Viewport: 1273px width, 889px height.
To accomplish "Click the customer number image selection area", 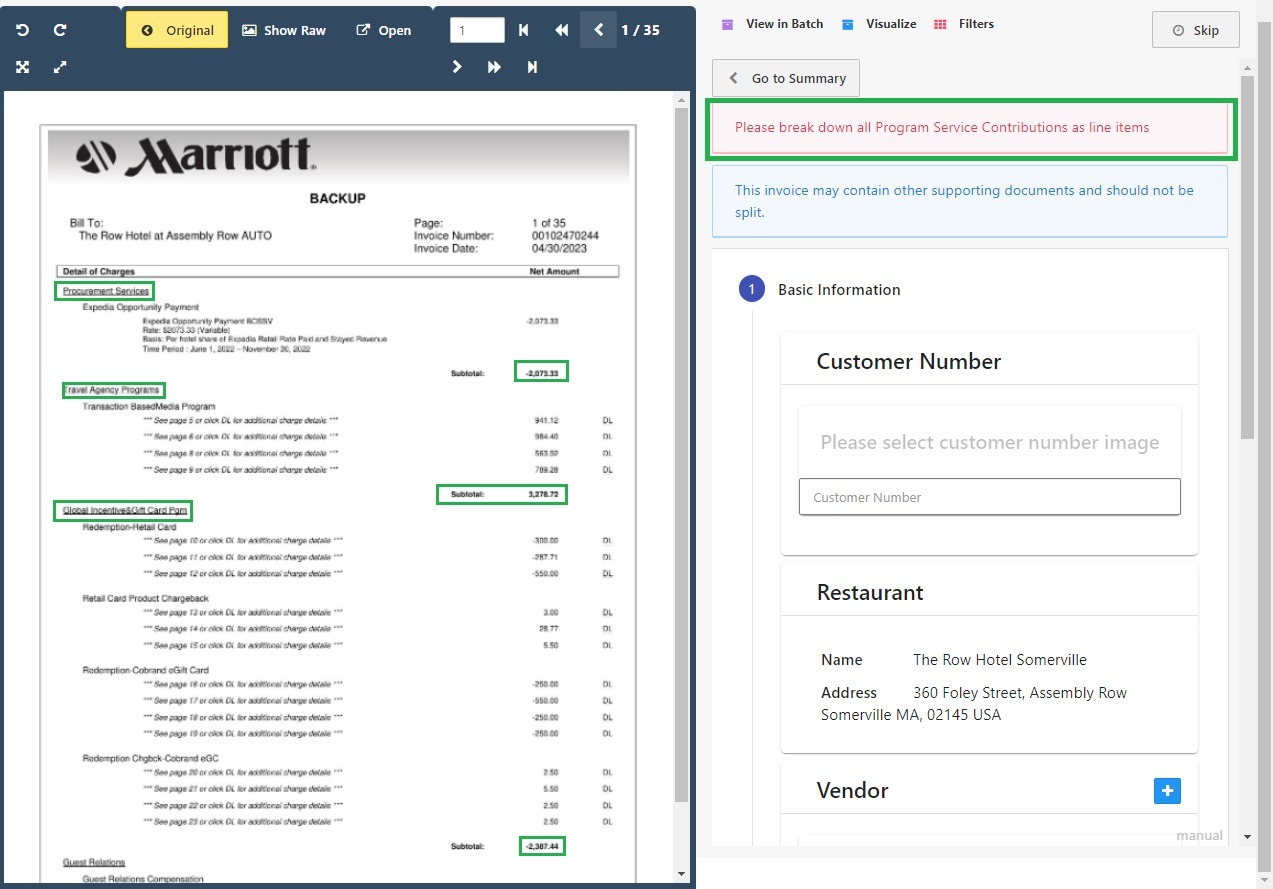I will tap(990, 442).
